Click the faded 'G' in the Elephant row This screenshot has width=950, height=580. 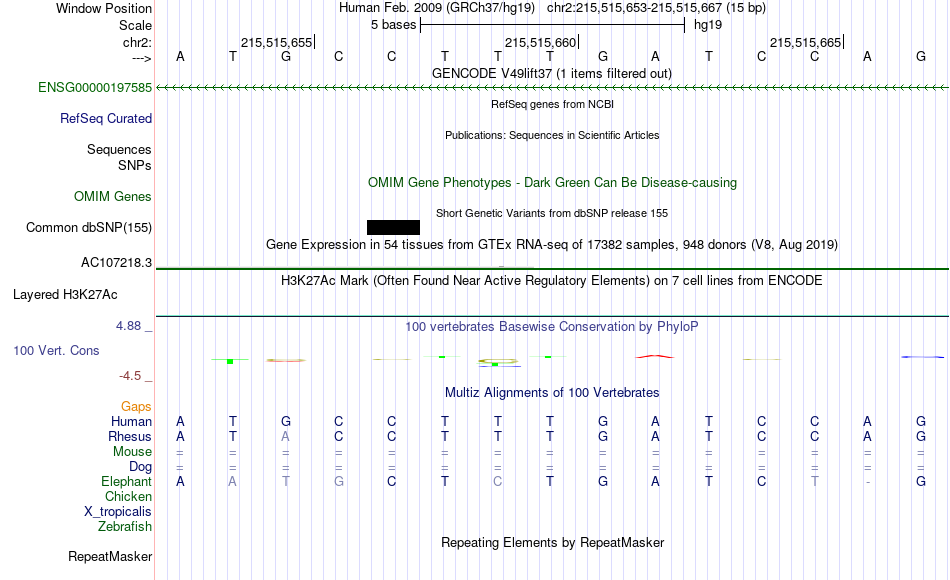(x=339, y=481)
